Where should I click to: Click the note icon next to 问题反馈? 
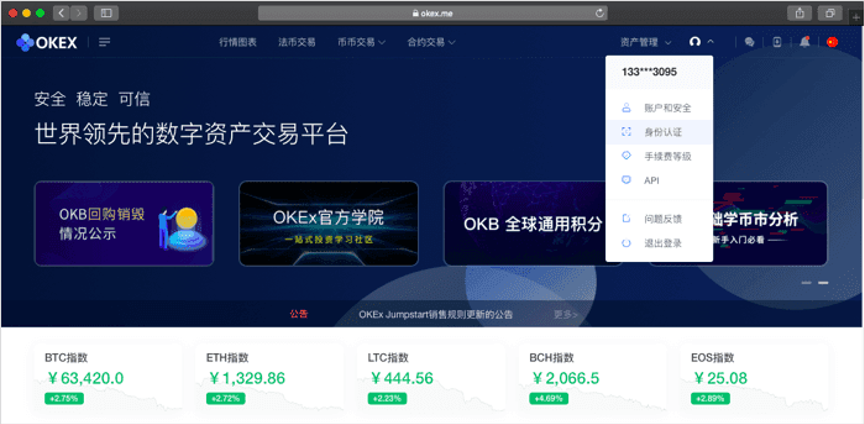(626, 219)
